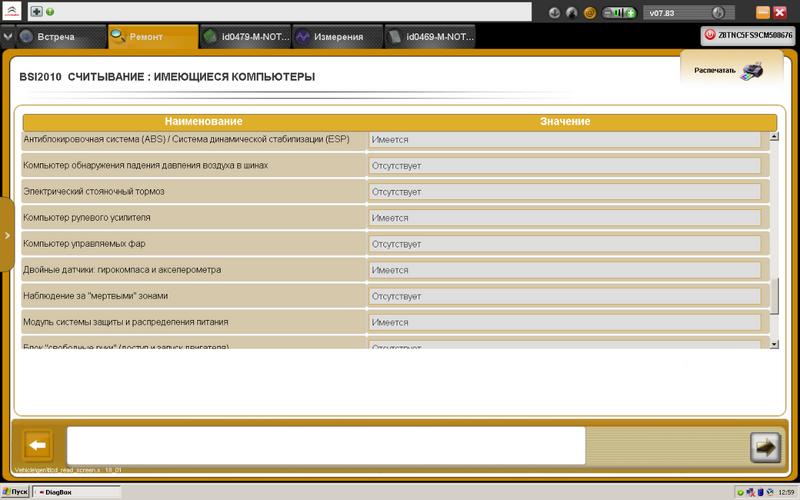Click the Значение column header
Screen dimensions: 800x500
tap(565, 121)
